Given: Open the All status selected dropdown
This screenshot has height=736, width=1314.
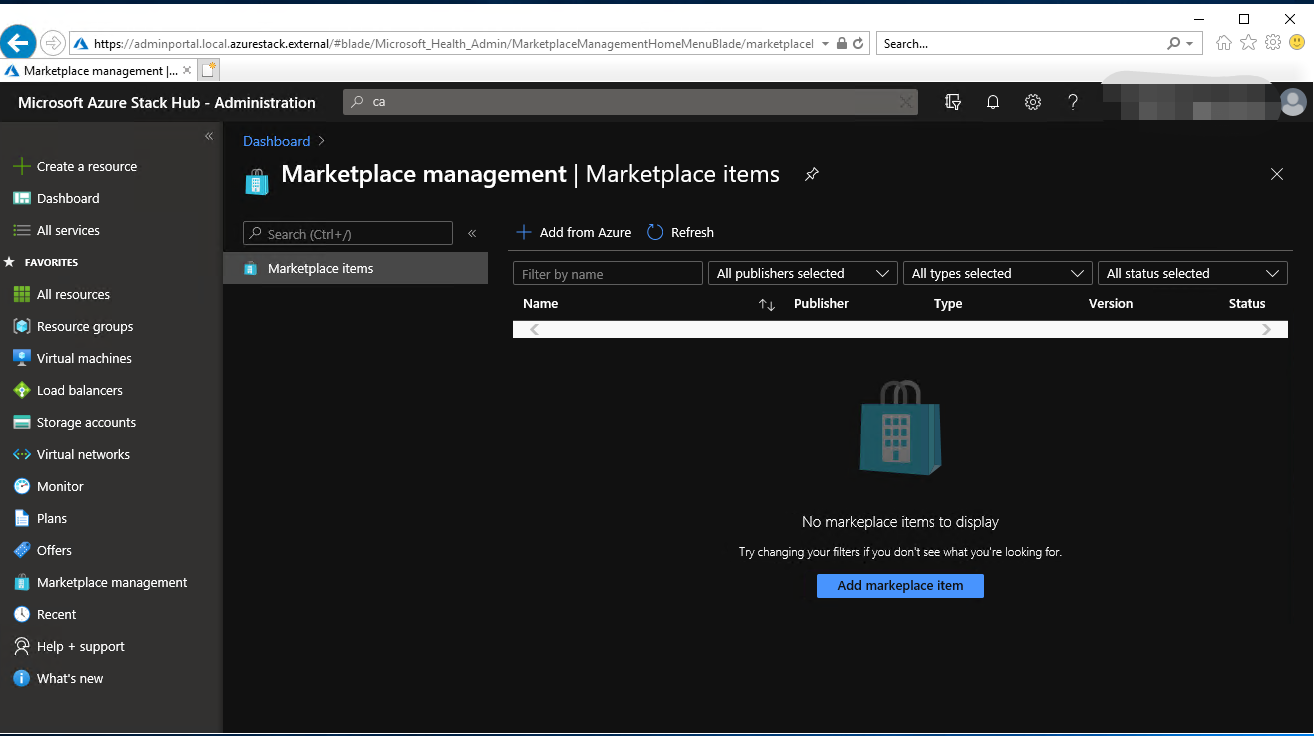Looking at the screenshot, I should [1192, 273].
